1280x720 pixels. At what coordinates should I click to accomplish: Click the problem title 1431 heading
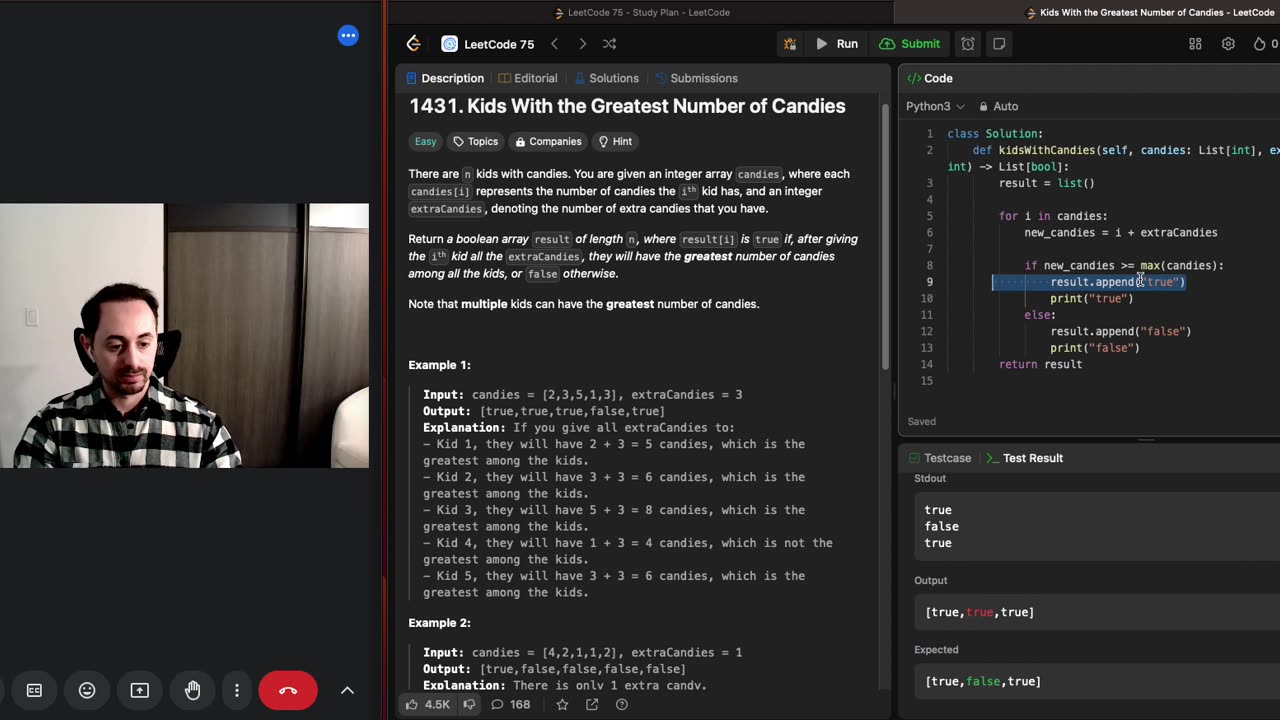point(627,106)
